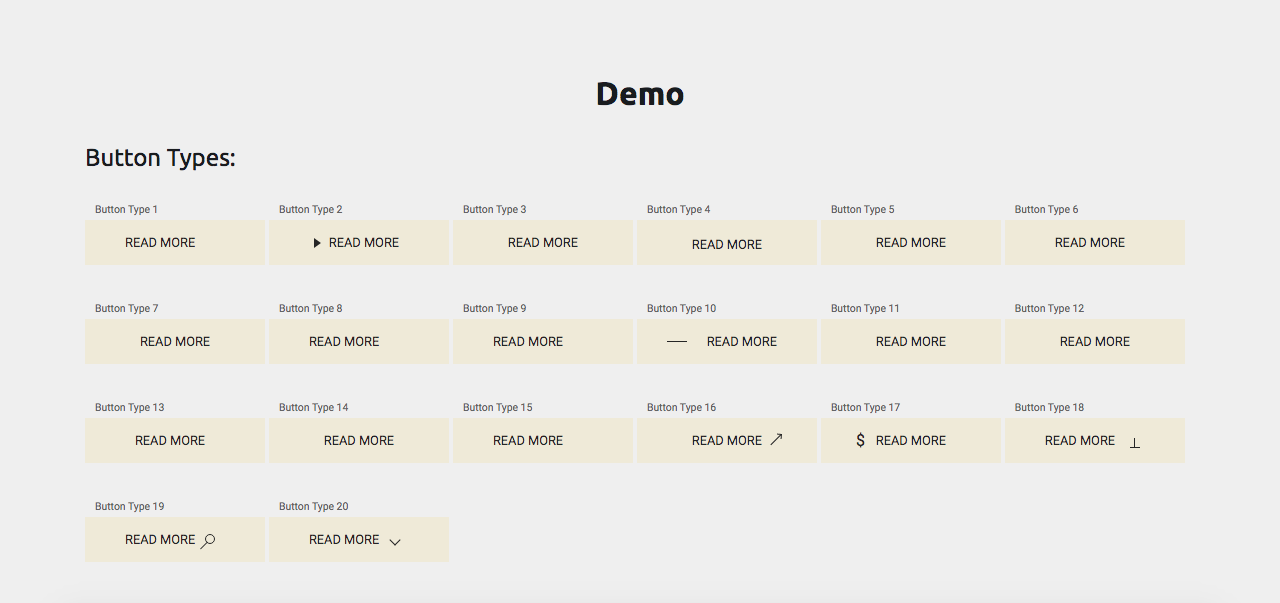The image size is (1280, 603).
Task: Click READ MORE on Button Type 8
Action: tap(344, 341)
